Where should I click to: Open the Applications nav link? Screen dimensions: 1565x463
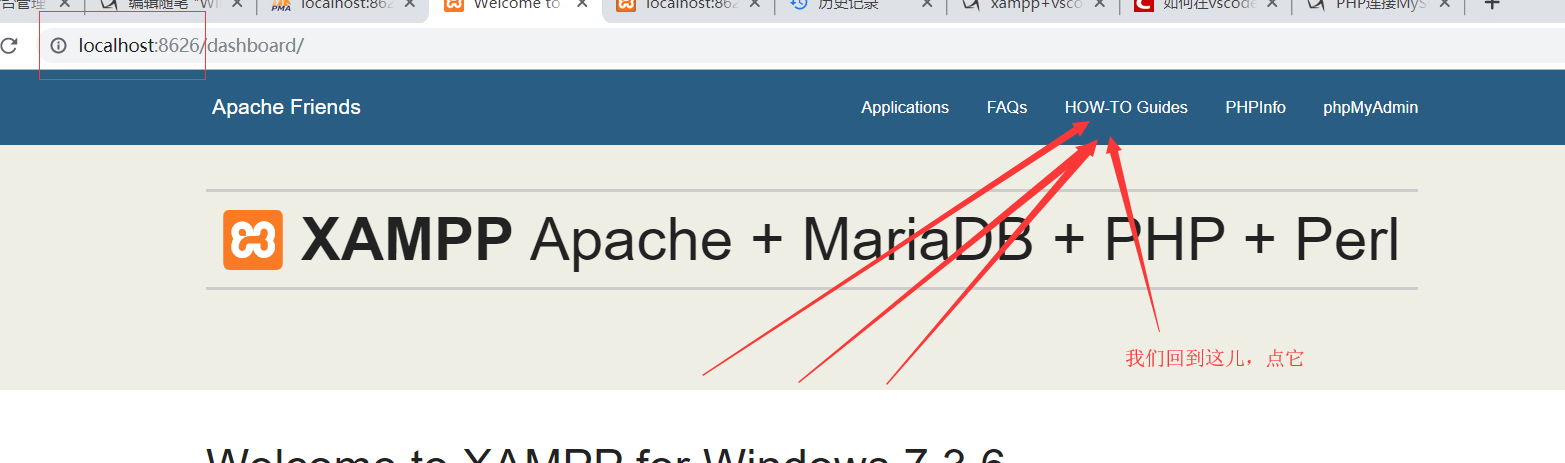905,108
